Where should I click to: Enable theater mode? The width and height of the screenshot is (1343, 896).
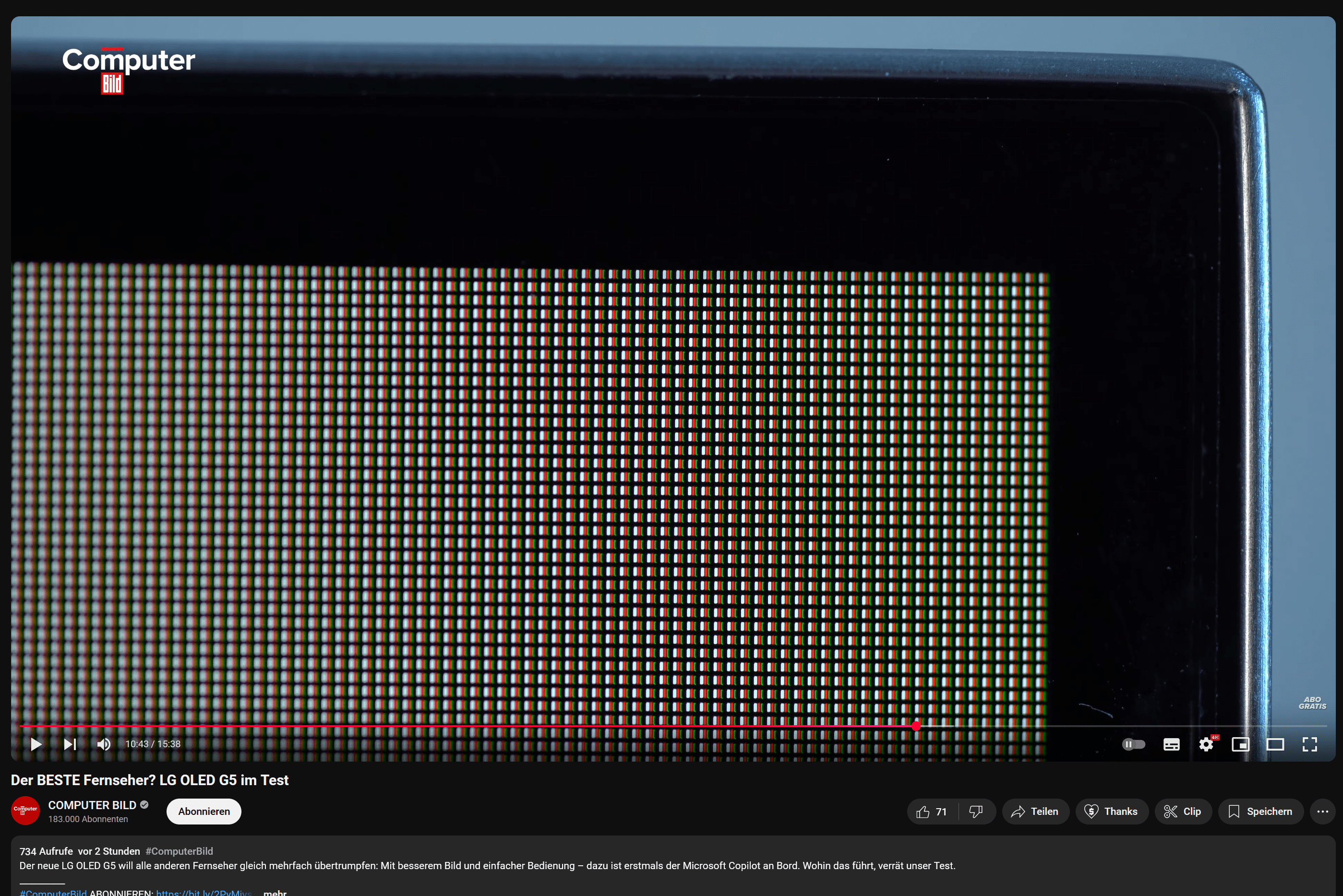(x=1275, y=744)
